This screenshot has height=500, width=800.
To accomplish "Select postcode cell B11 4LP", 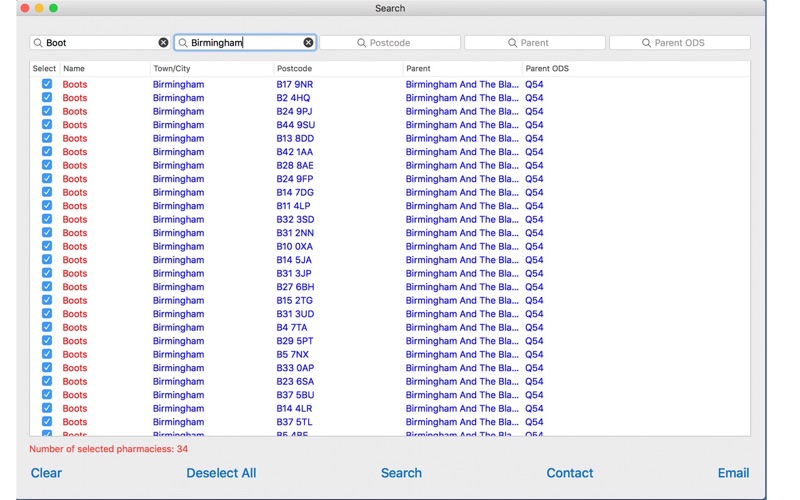I will tap(293, 206).
